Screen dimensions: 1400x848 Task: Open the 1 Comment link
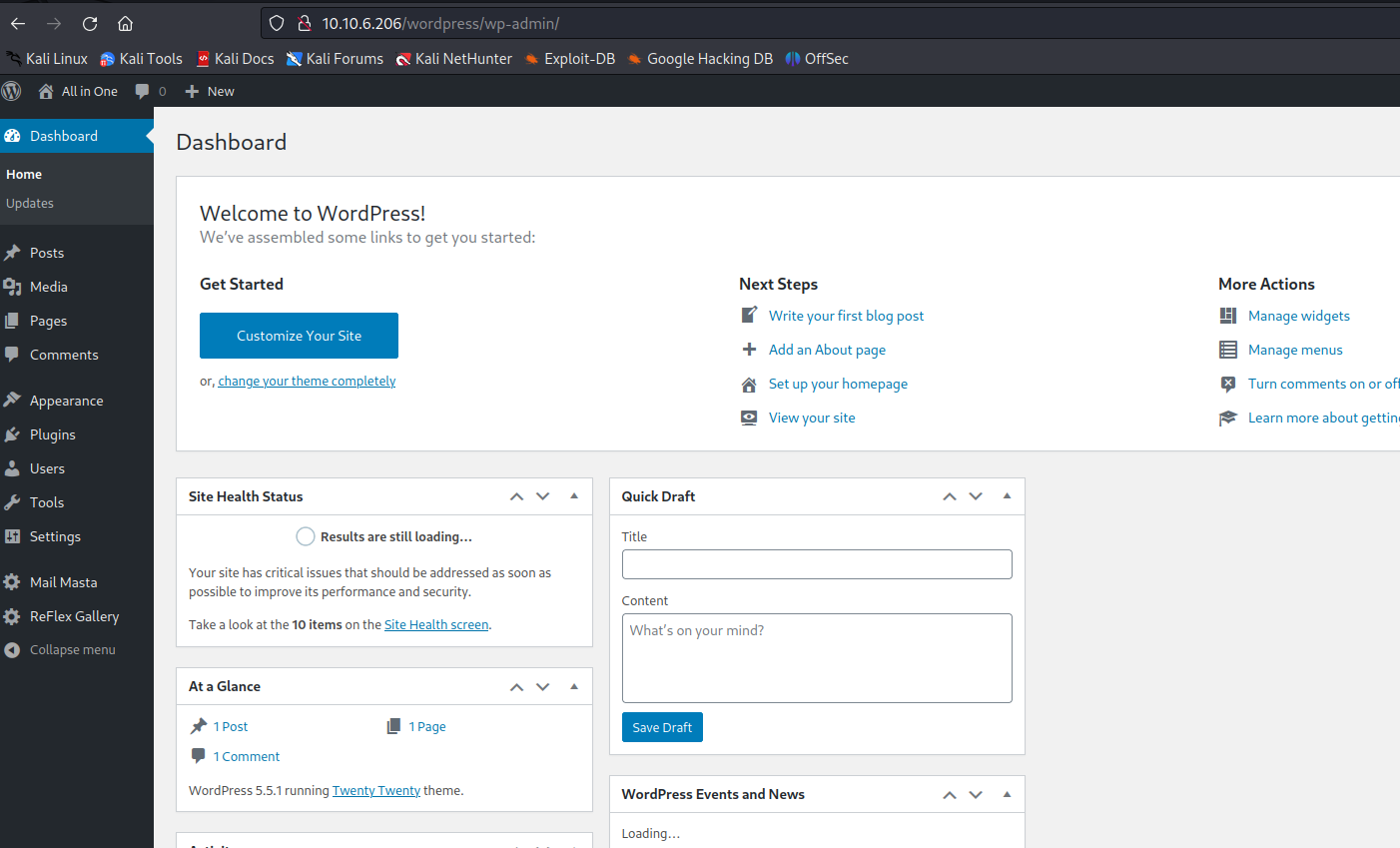pyautogui.click(x=246, y=757)
